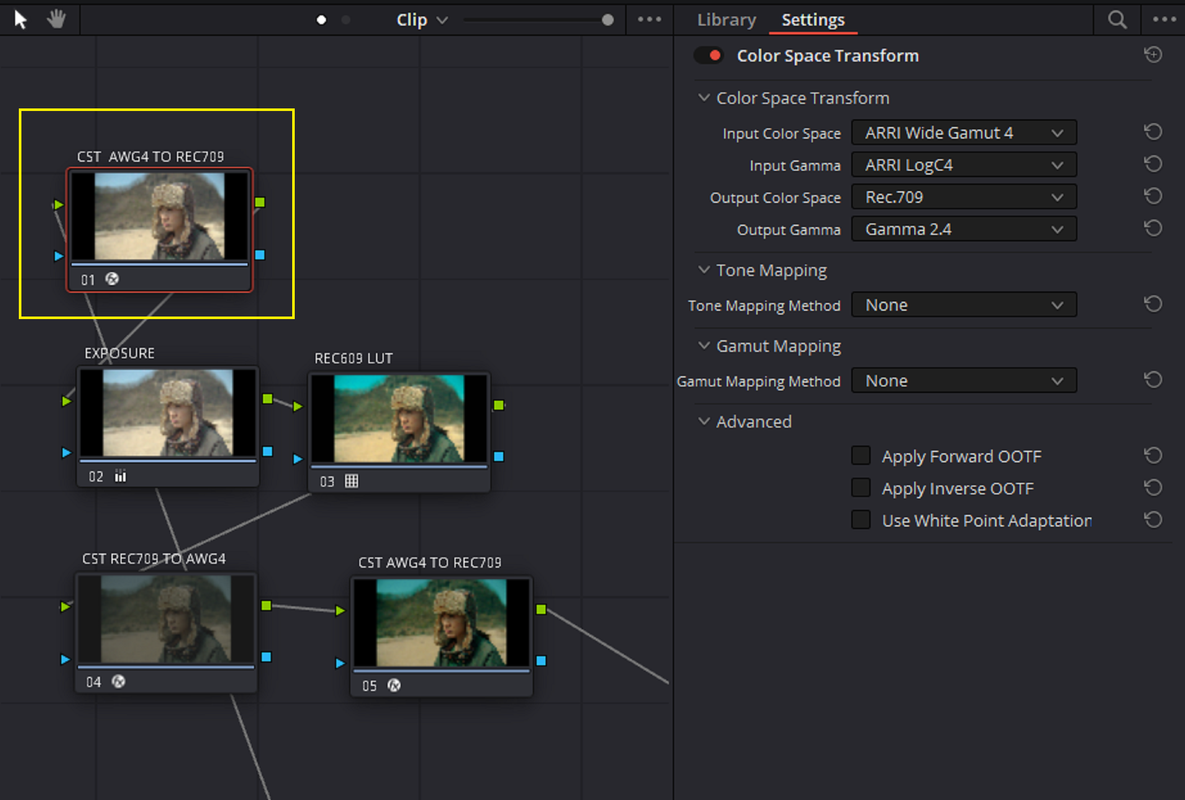The image size is (1185, 800).
Task: Reset the Input Color Space value
Action: coord(1153,132)
